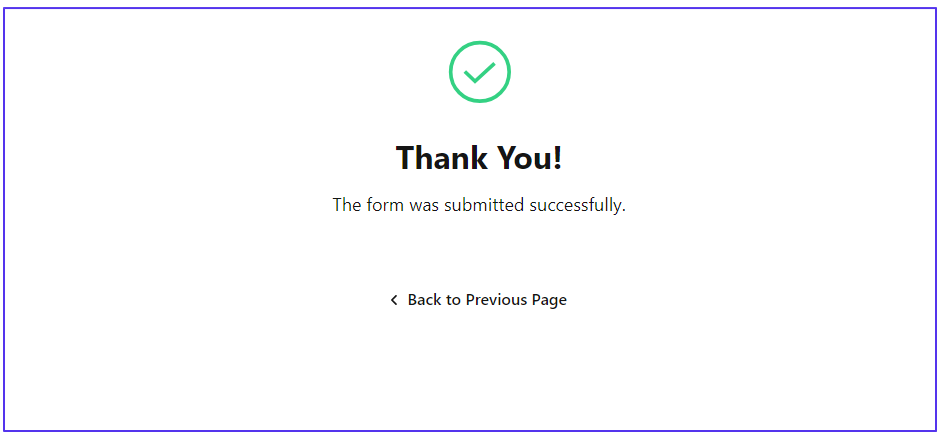Click the green success checkmark icon

coord(480,72)
